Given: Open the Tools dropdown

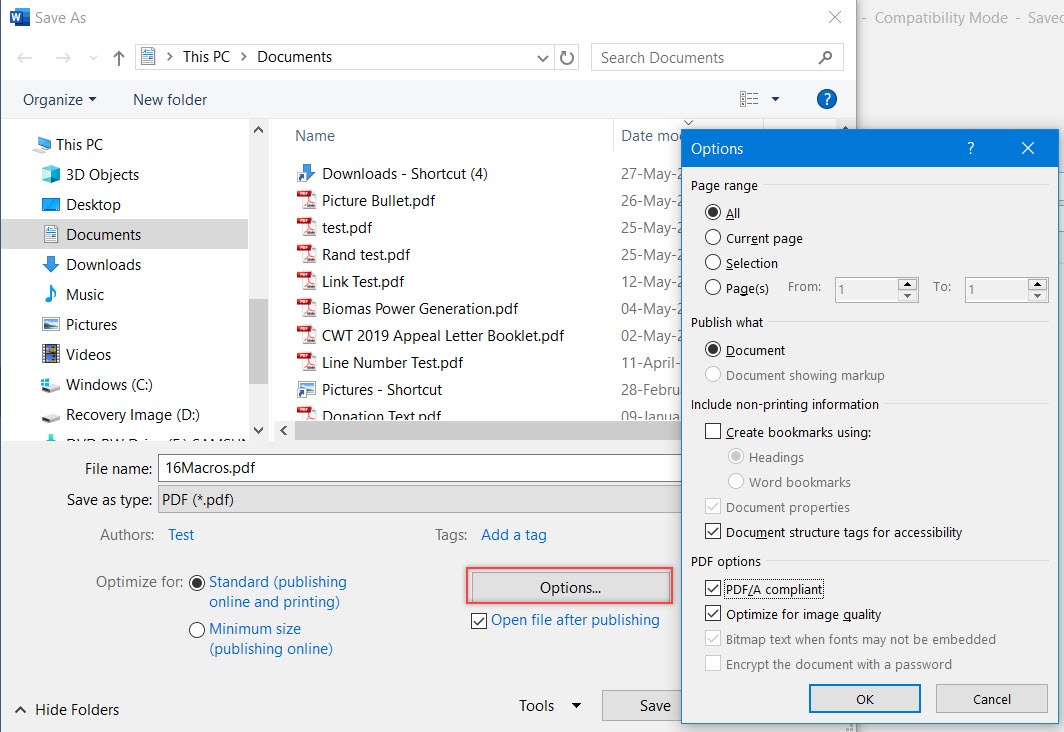Looking at the screenshot, I should [550, 706].
